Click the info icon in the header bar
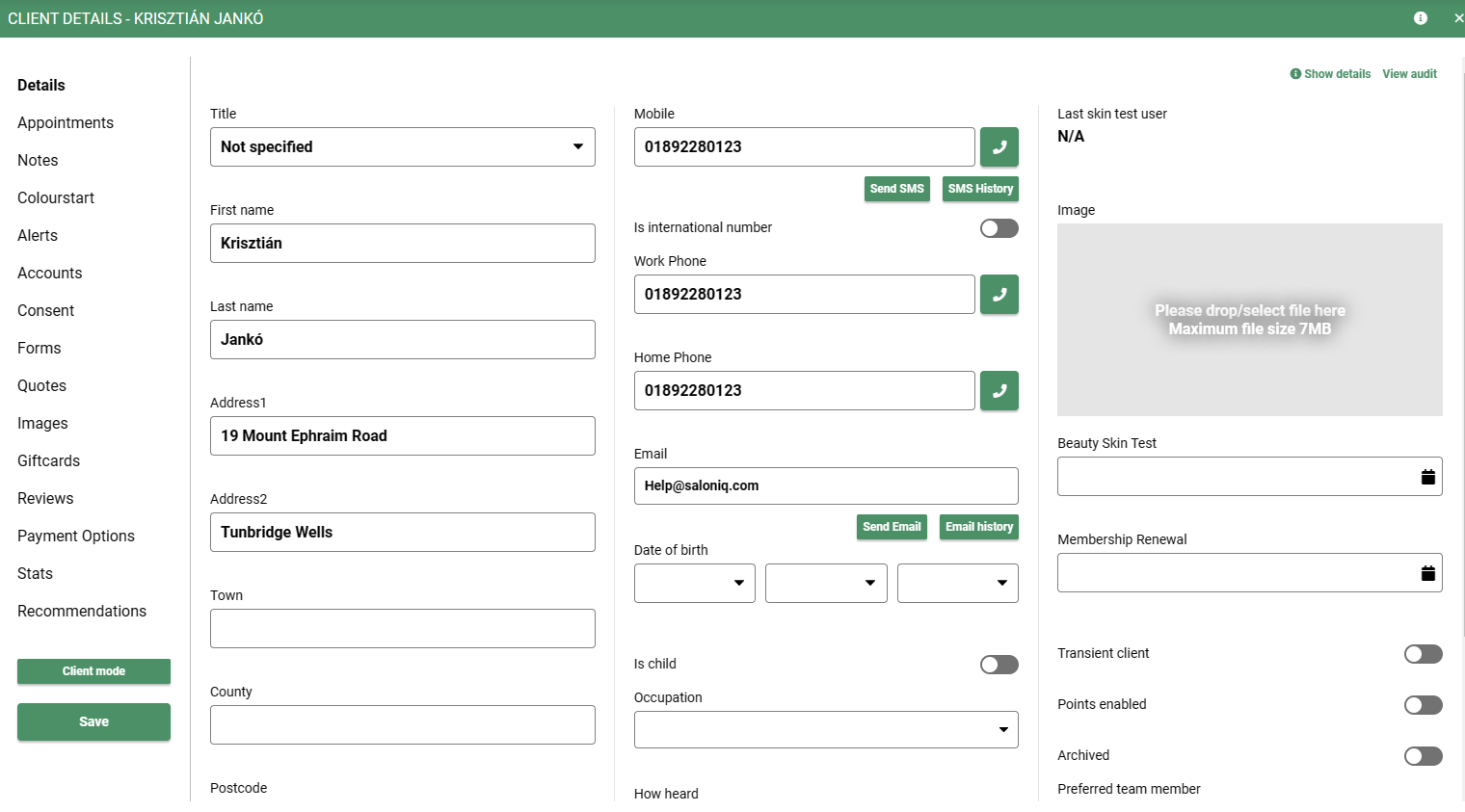Viewport: 1465px width, 812px height. pyautogui.click(x=1420, y=18)
